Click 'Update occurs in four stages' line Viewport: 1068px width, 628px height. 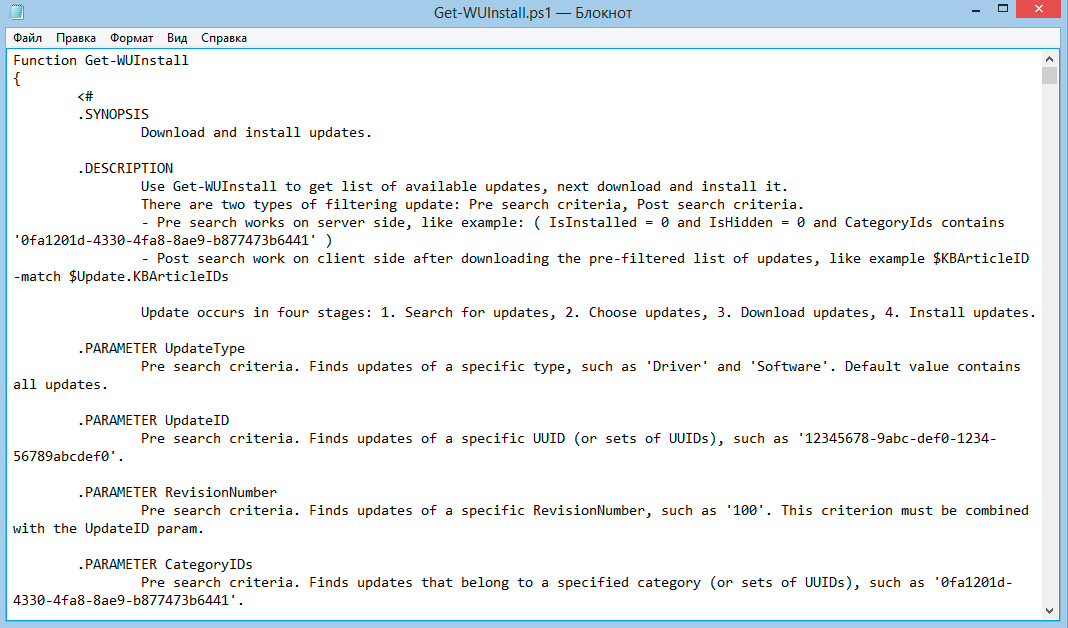588,313
